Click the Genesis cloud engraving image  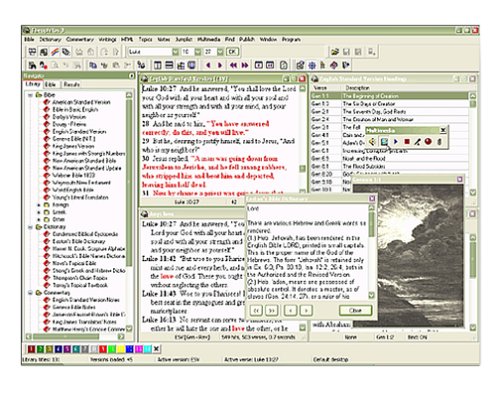click(x=408, y=256)
